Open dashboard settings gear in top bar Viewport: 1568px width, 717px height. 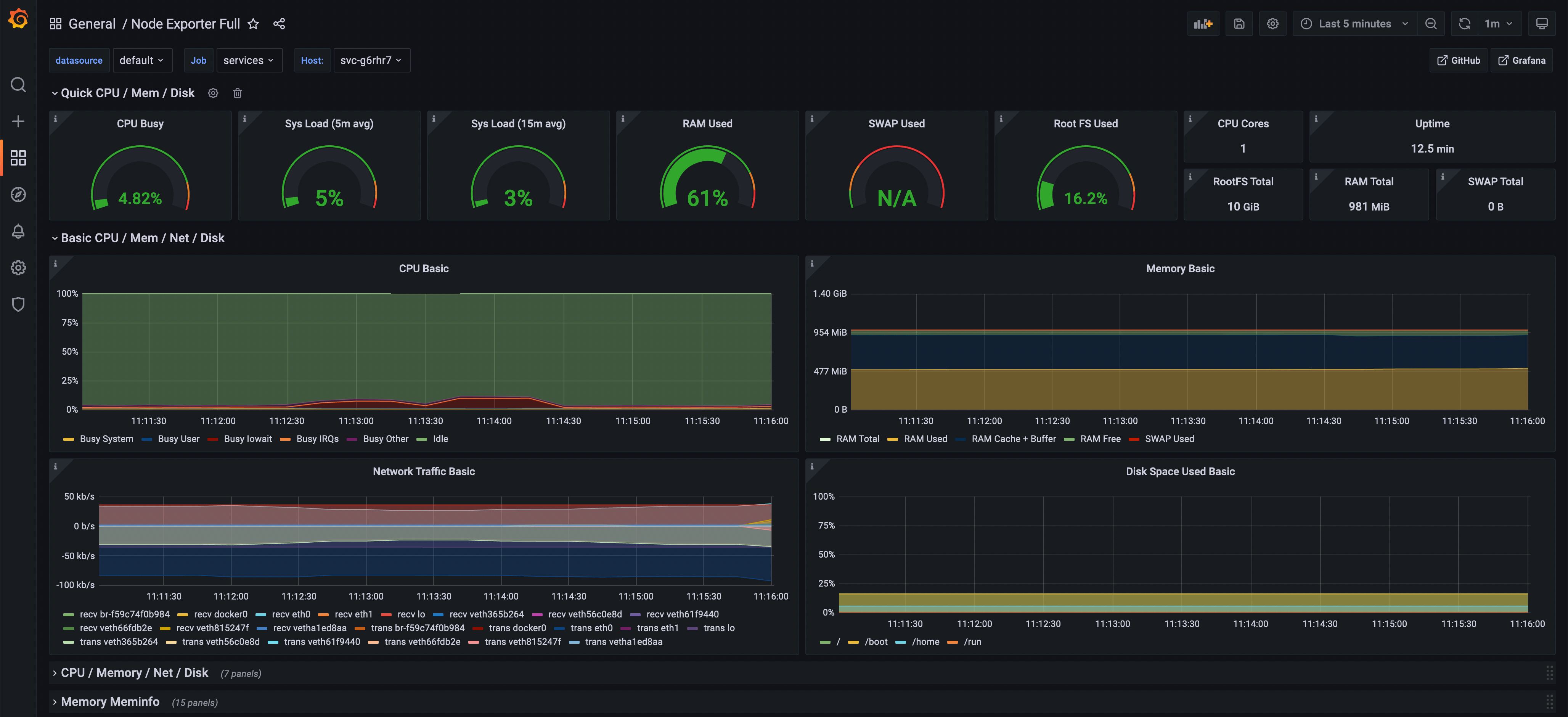(1272, 24)
